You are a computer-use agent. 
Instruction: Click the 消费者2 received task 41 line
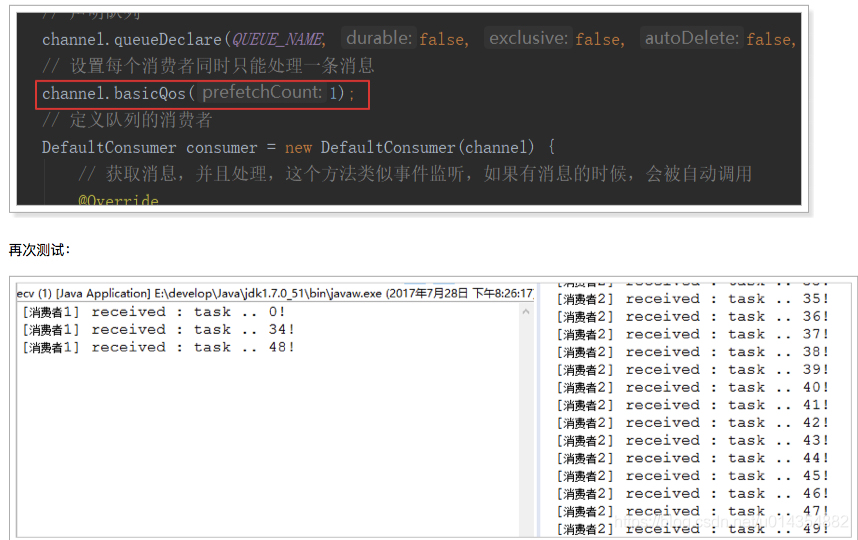693,405
